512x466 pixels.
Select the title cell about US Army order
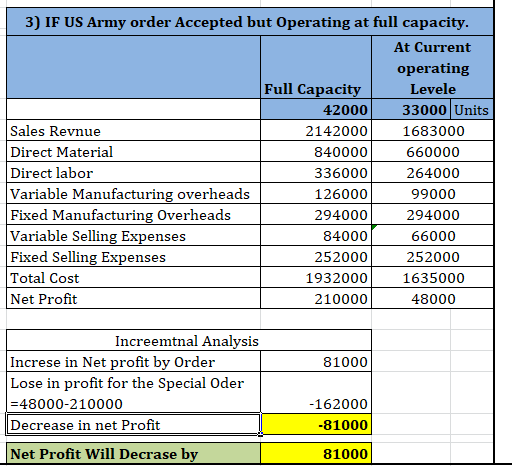point(250,22)
